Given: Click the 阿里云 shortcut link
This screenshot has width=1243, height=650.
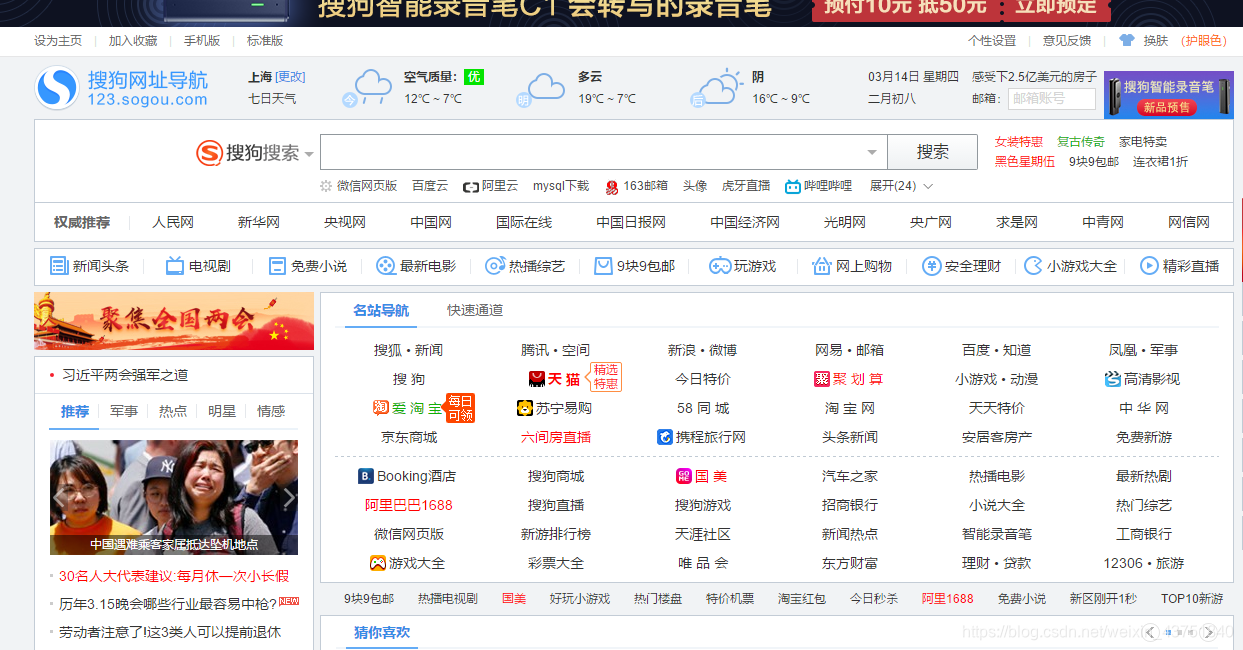Looking at the screenshot, I should [x=490, y=186].
